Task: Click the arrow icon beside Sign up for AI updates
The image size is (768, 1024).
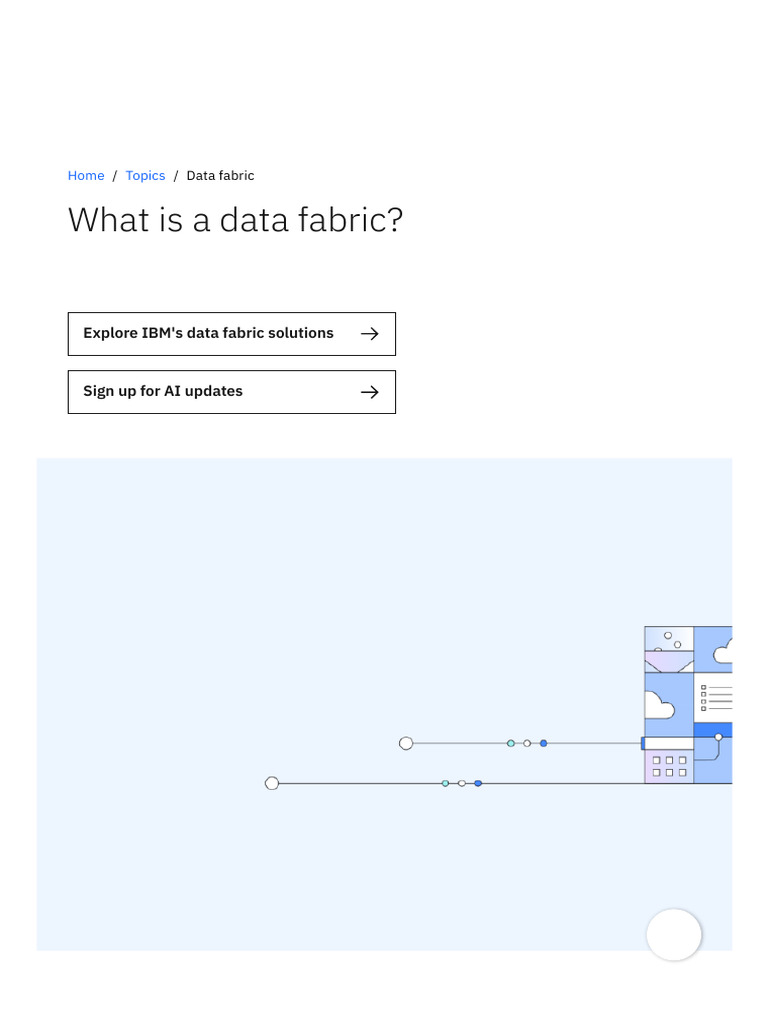Action: 369,392
